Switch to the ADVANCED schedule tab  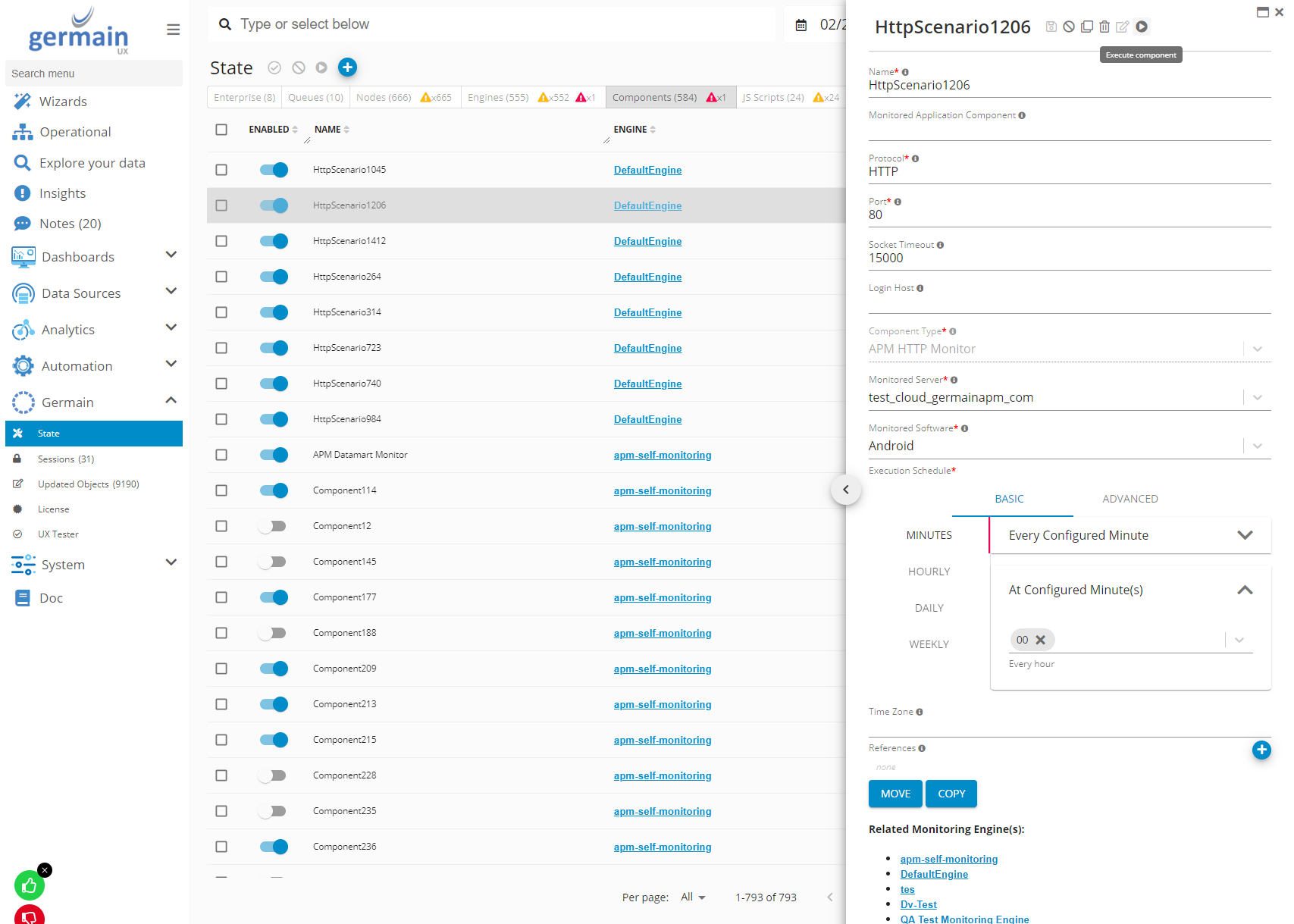[x=1130, y=499]
